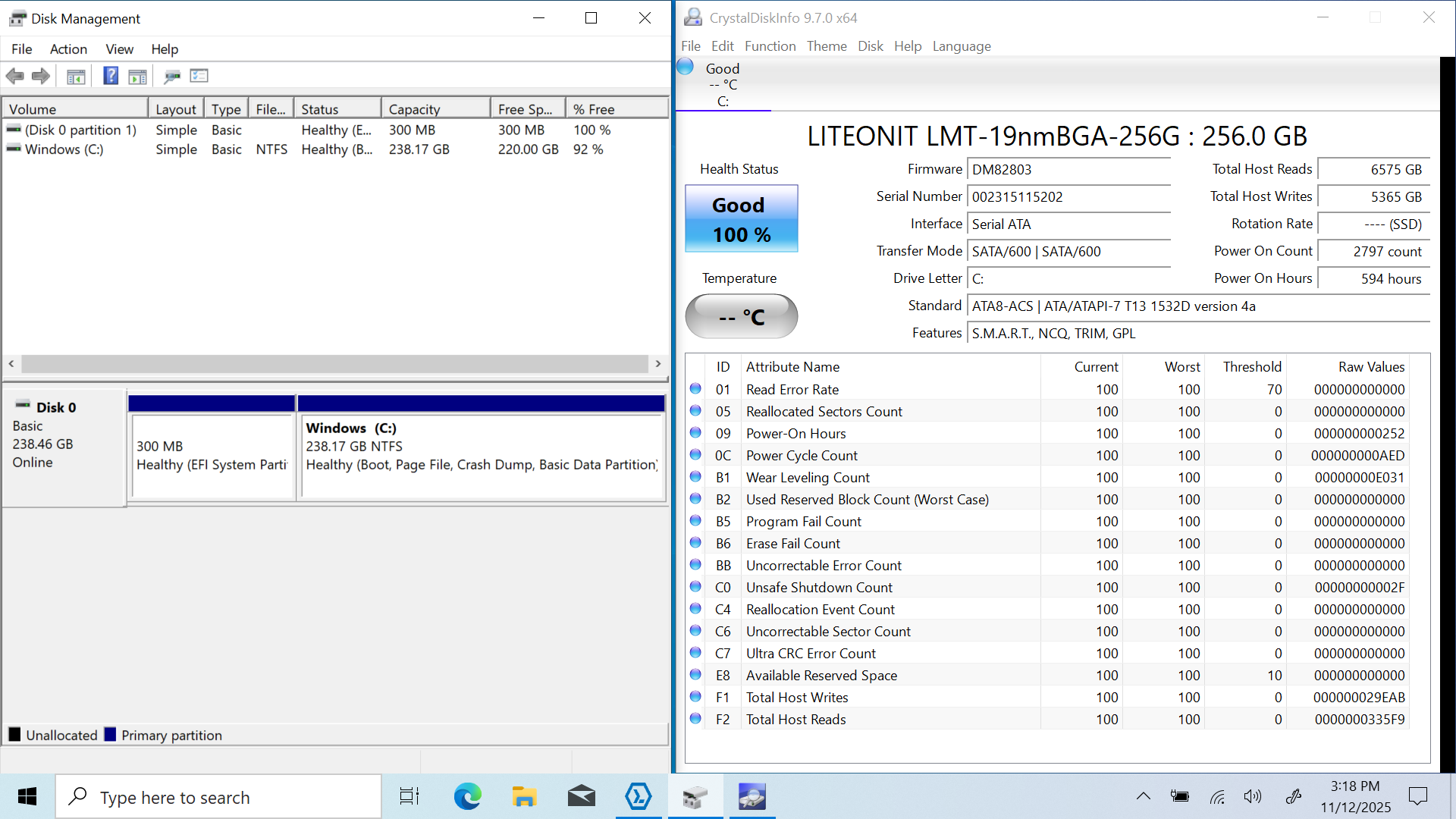This screenshot has width=1456, height=819.
Task: Click the checklist Settings toolbar icon
Action: (x=199, y=76)
